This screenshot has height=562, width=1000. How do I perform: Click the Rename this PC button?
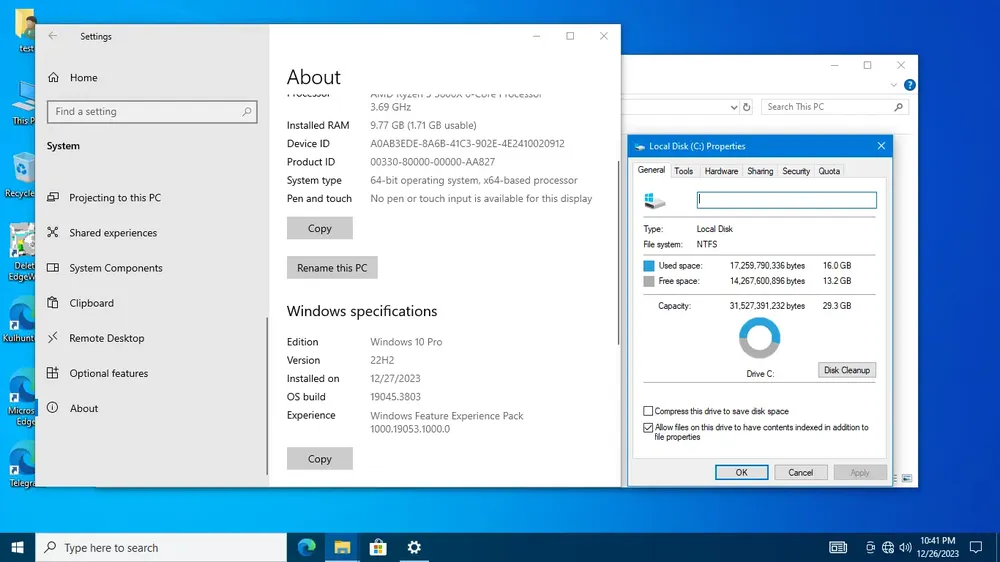point(332,268)
